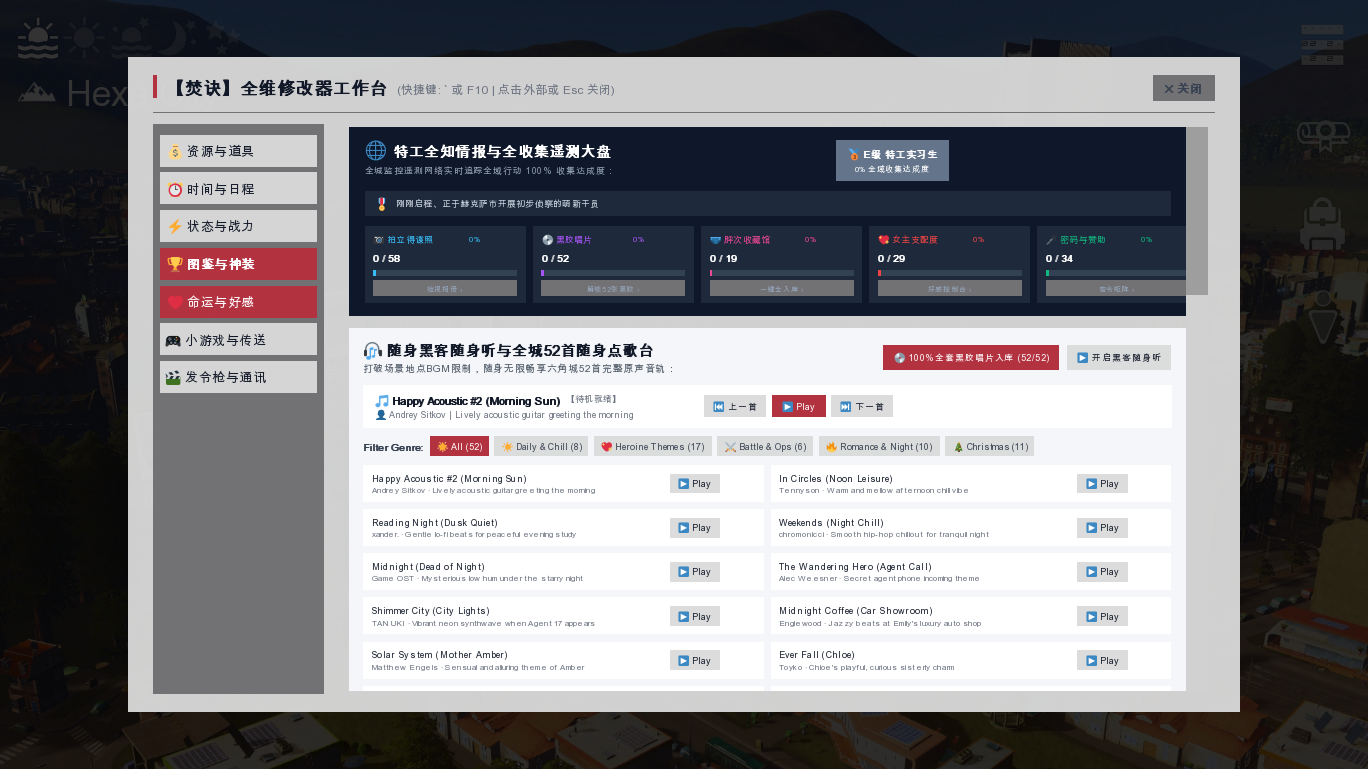Open the 图鉴与神装 category
The width and height of the screenshot is (1368, 769).
tap(238, 264)
